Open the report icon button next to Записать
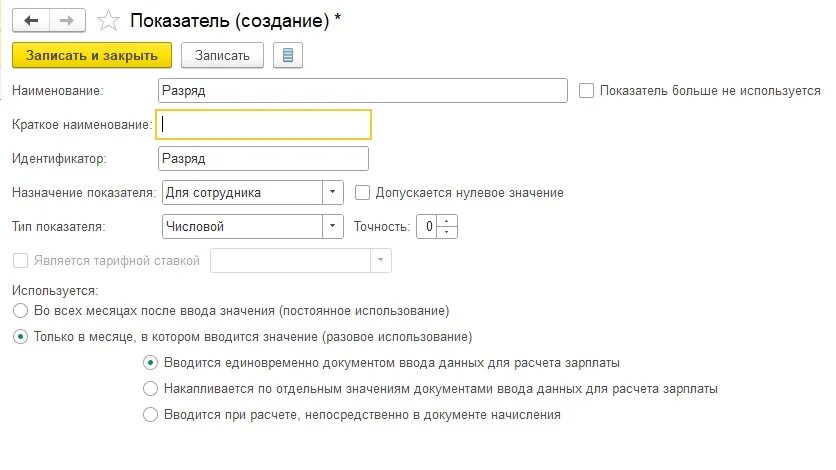The image size is (836, 470). [x=288, y=55]
